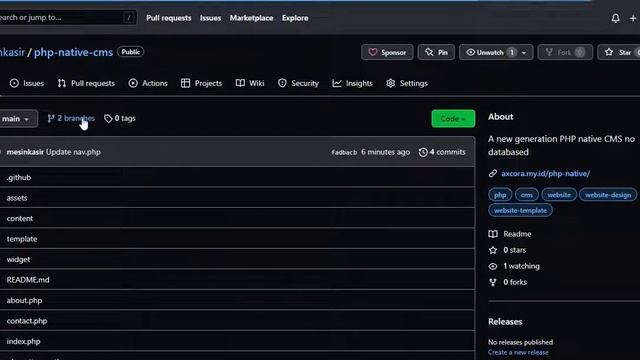Click the website-design topic tag
The height and width of the screenshot is (360, 640).
[x=608, y=195]
